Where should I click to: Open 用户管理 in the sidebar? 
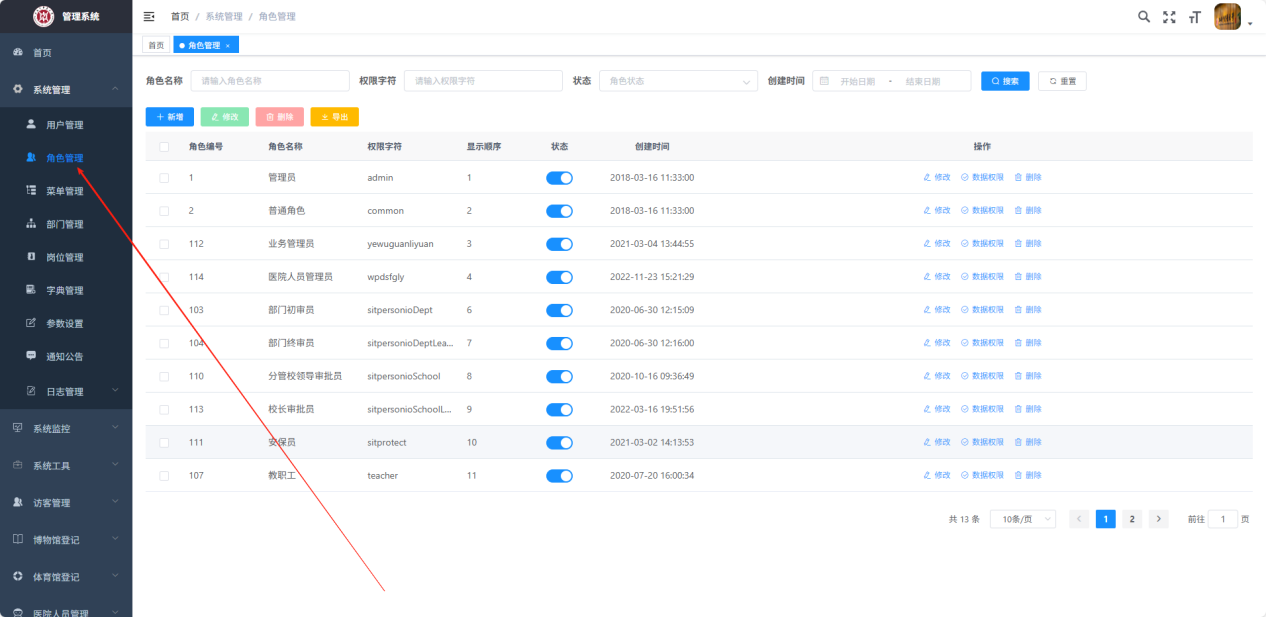(65, 125)
